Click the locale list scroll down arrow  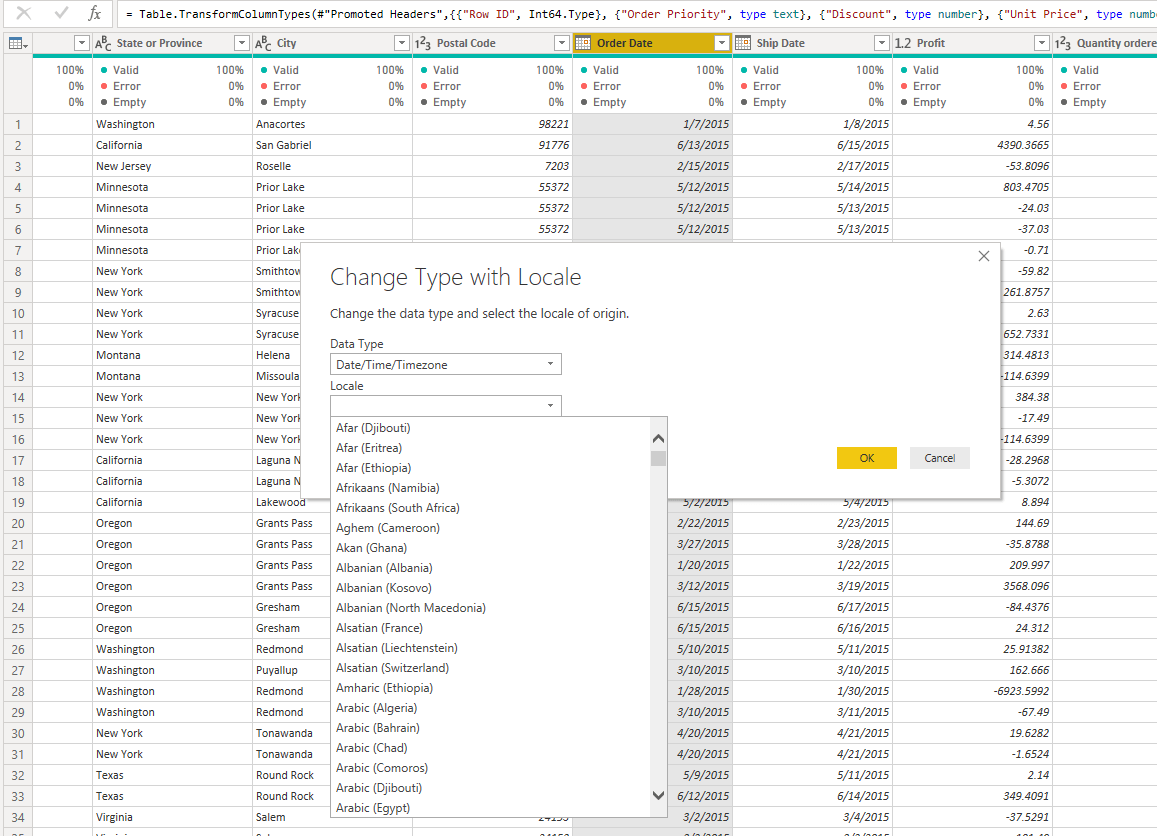pyautogui.click(x=659, y=795)
